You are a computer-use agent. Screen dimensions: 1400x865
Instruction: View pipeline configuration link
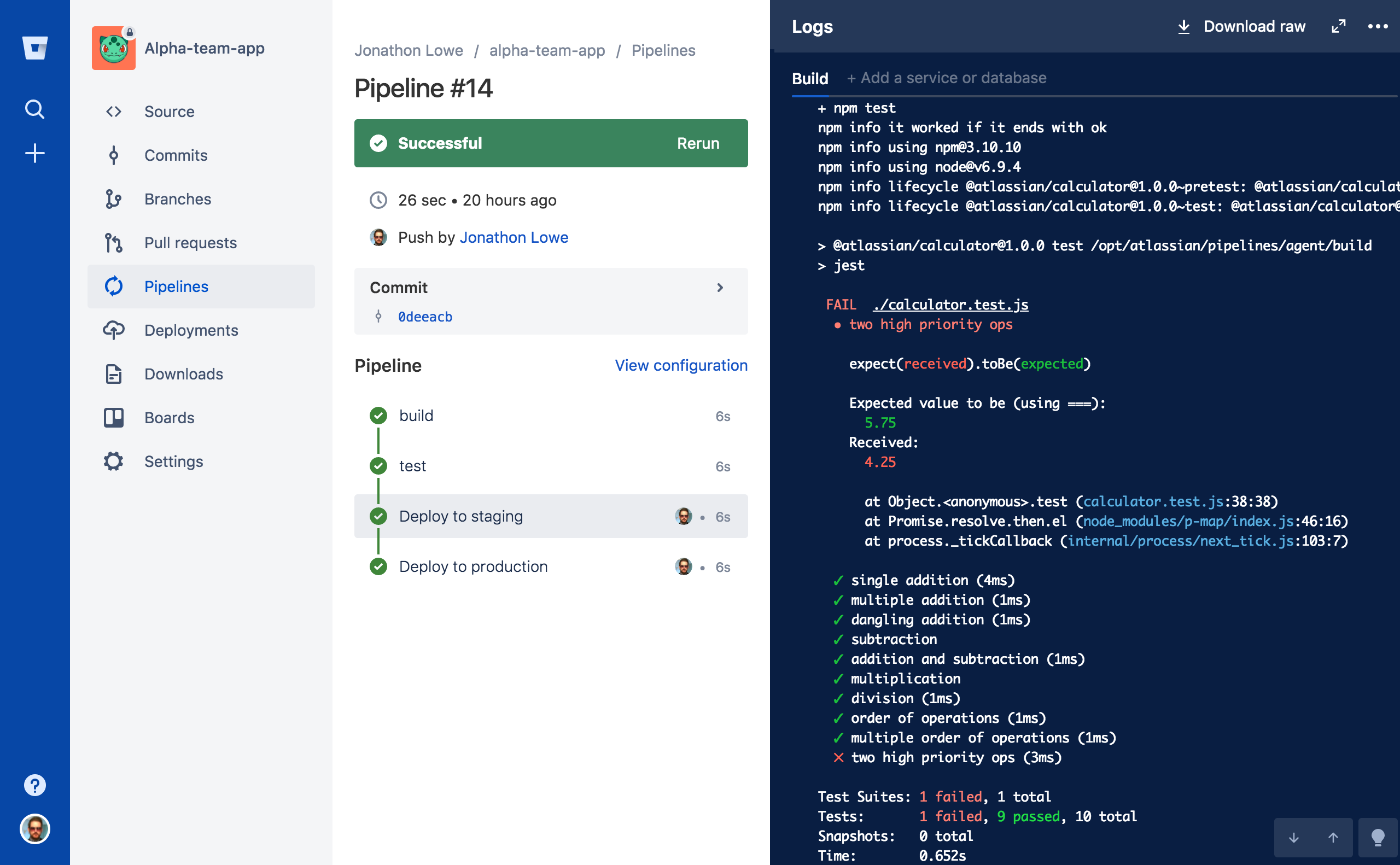pos(680,365)
